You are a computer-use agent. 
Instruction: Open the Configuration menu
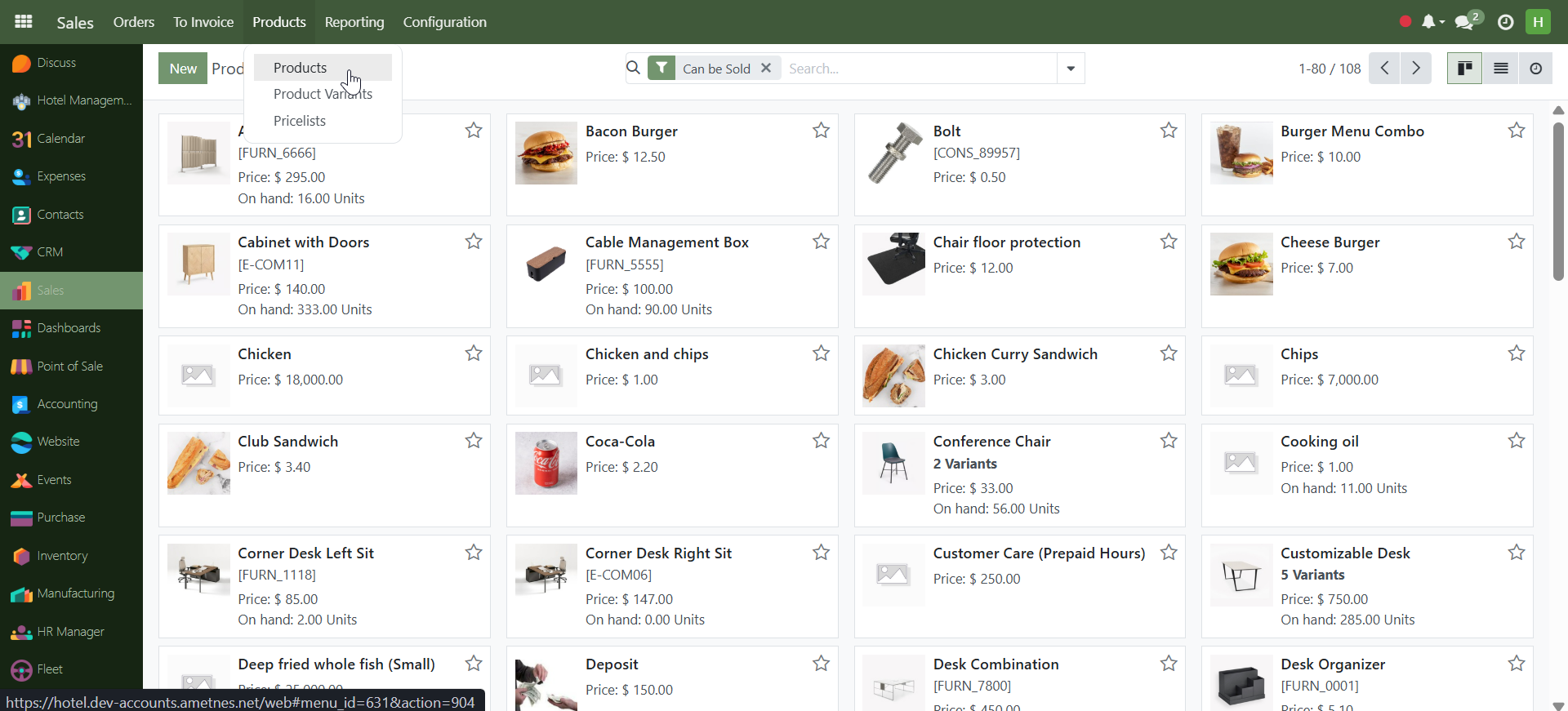pos(444,22)
